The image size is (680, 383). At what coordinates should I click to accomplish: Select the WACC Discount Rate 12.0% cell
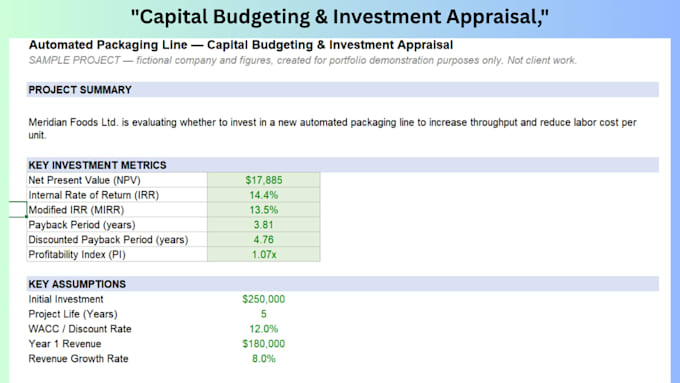(x=264, y=329)
